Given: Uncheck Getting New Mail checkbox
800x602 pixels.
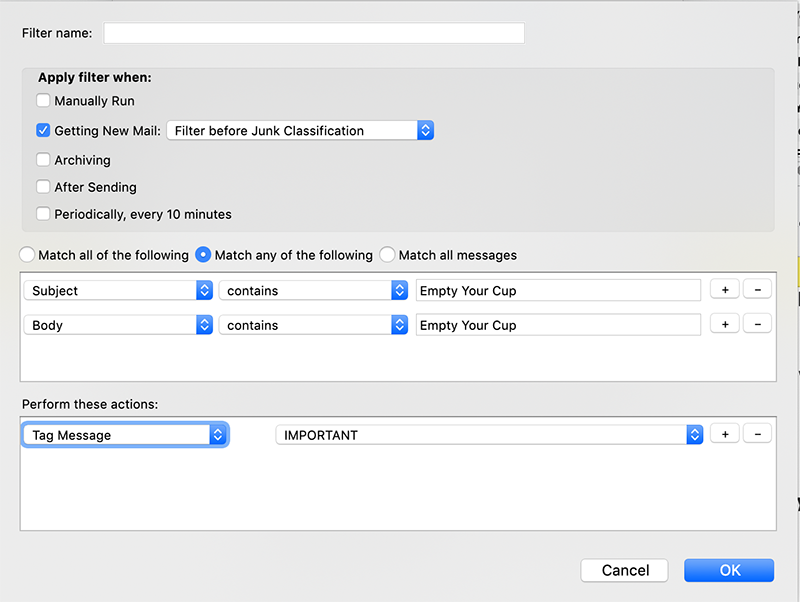Looking at the screenshot, I should 43,130.
